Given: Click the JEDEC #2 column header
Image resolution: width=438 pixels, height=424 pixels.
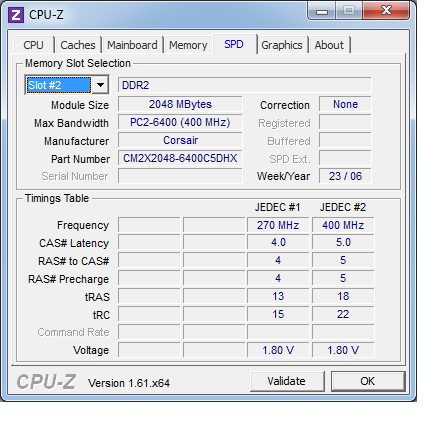Looking at the screenshot, I should point(343,207).
